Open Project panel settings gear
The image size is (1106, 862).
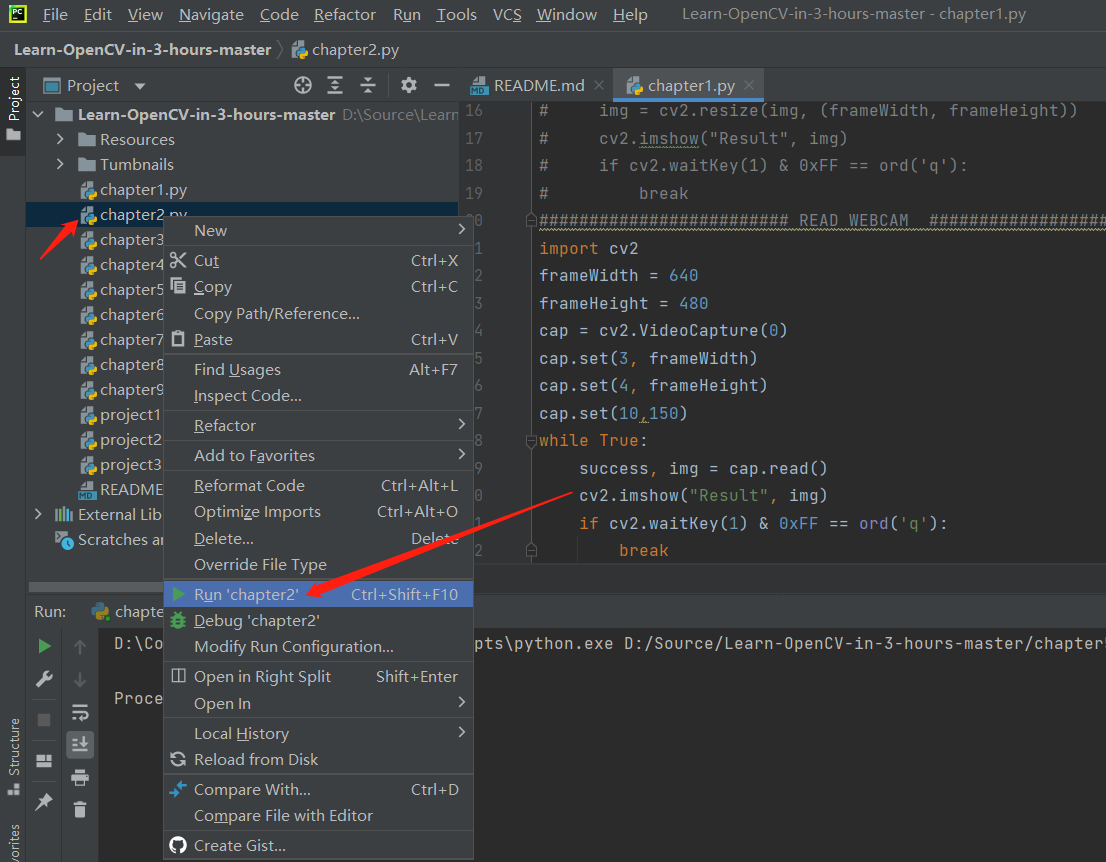coord(408,85)
